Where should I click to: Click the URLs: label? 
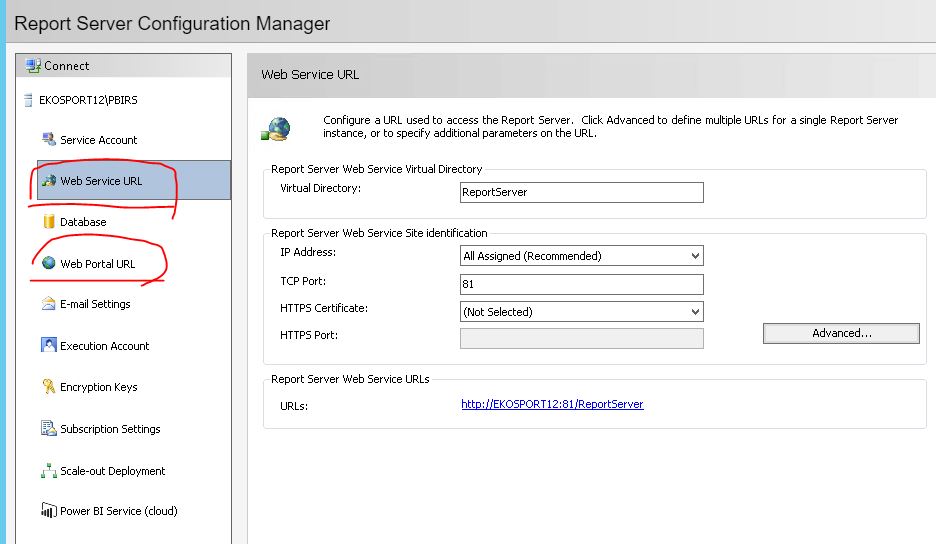[x=294, y=406]
